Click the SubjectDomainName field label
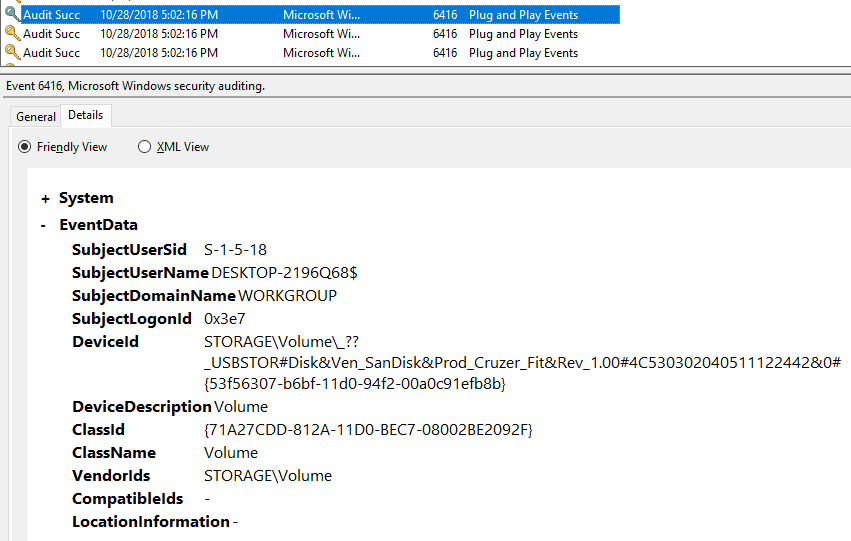851x541 pixels. click(154, 296)
